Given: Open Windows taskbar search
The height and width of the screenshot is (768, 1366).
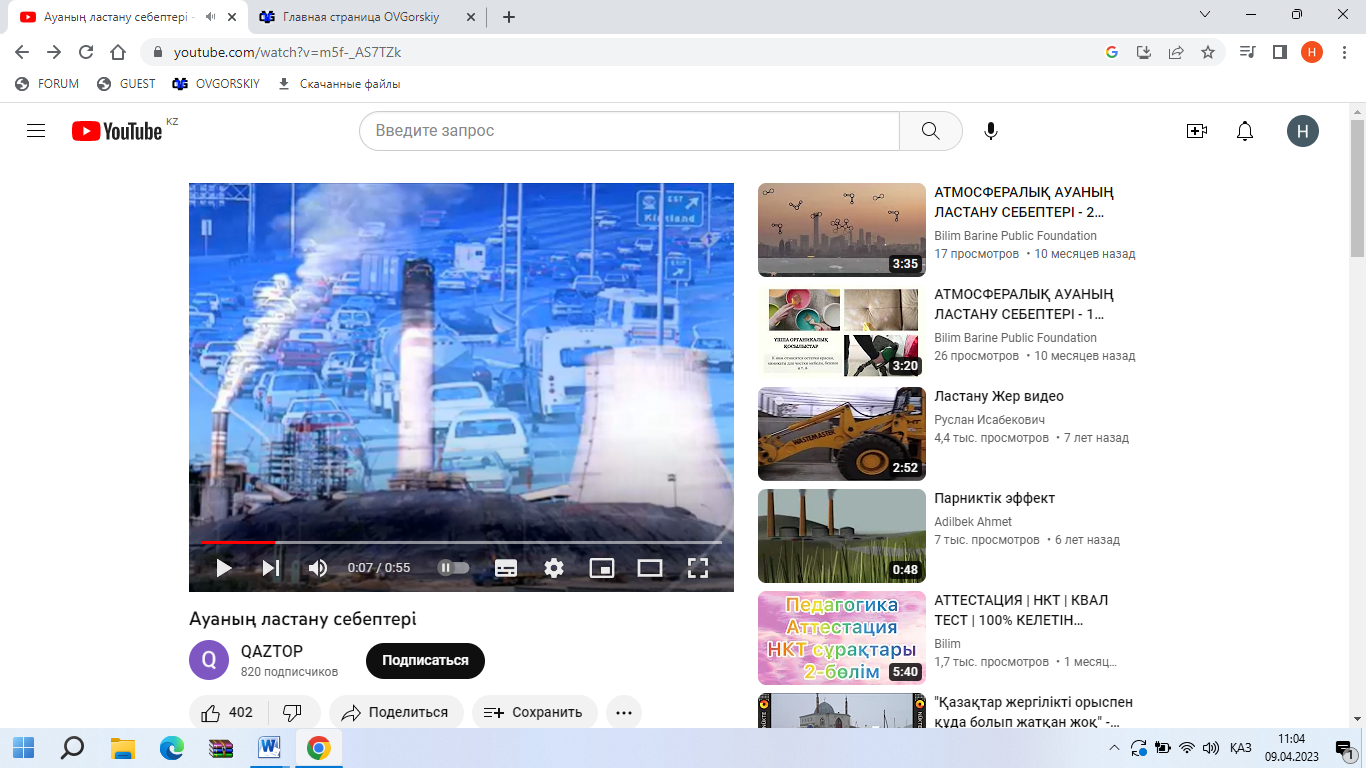Looking at the screenshot, I should [x=72, y=747].
